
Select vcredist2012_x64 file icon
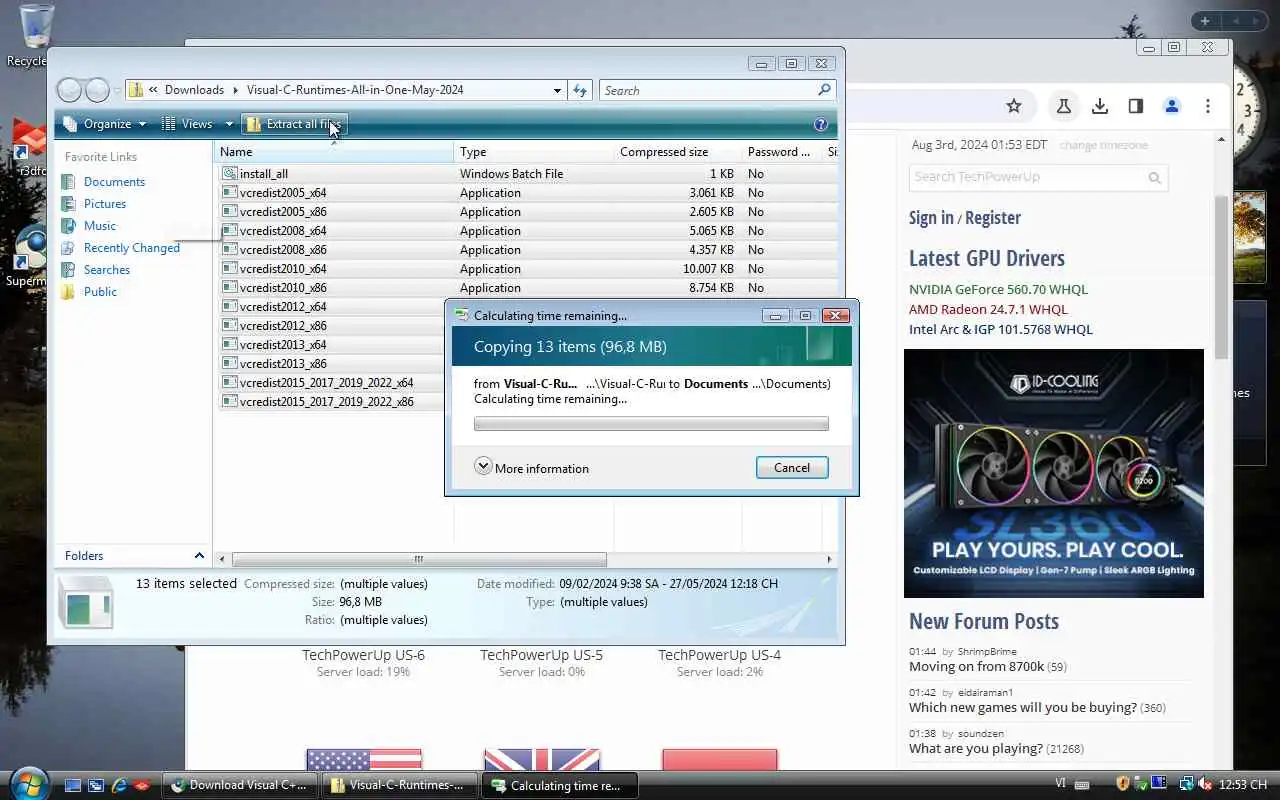click(229, 307)
